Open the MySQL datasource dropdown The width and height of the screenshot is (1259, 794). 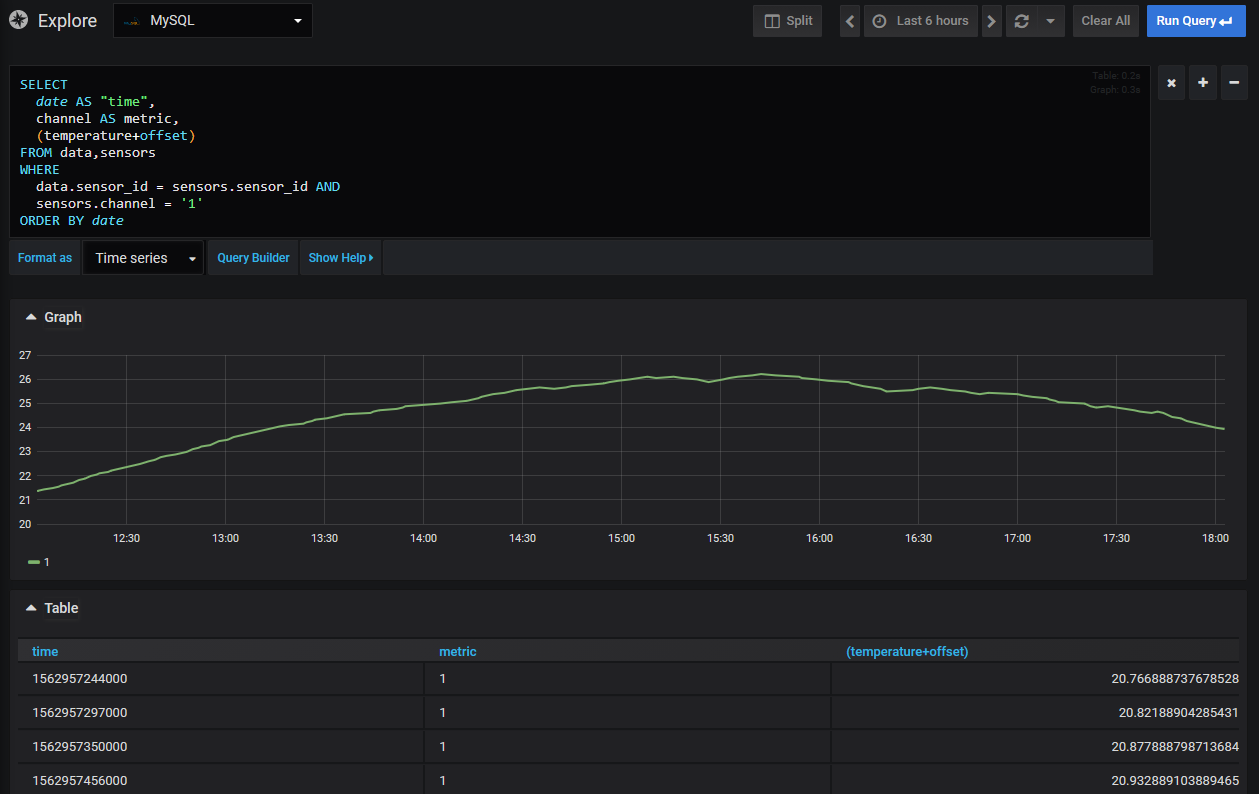click(x=213, y=20)
